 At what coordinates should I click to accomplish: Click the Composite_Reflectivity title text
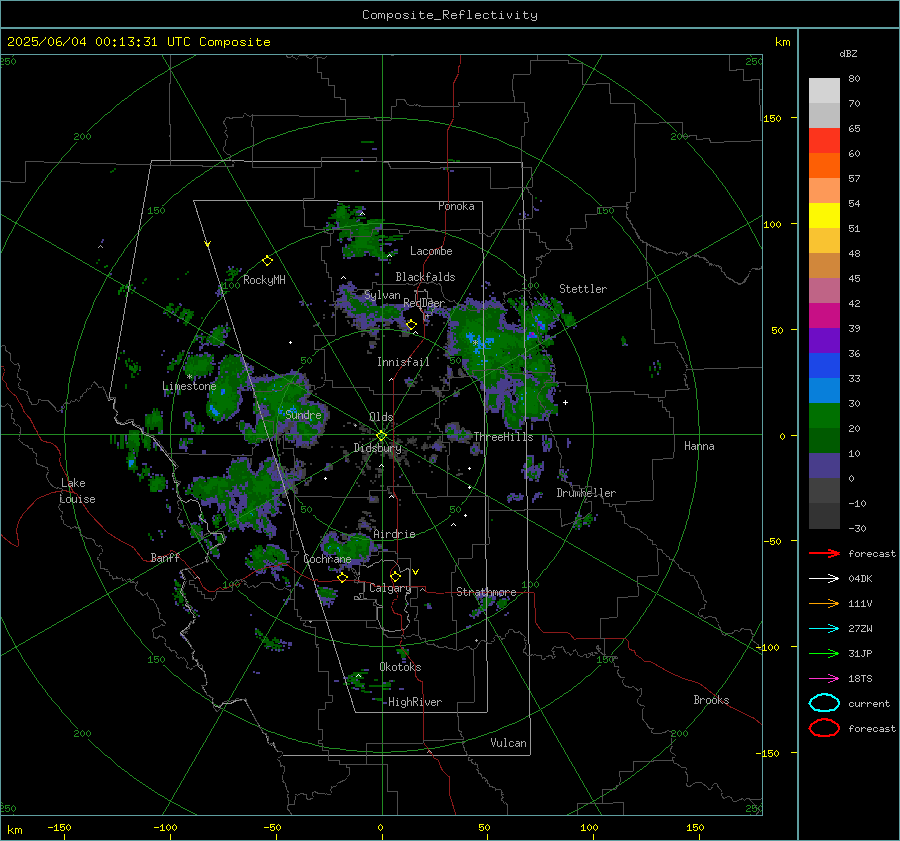450,15
